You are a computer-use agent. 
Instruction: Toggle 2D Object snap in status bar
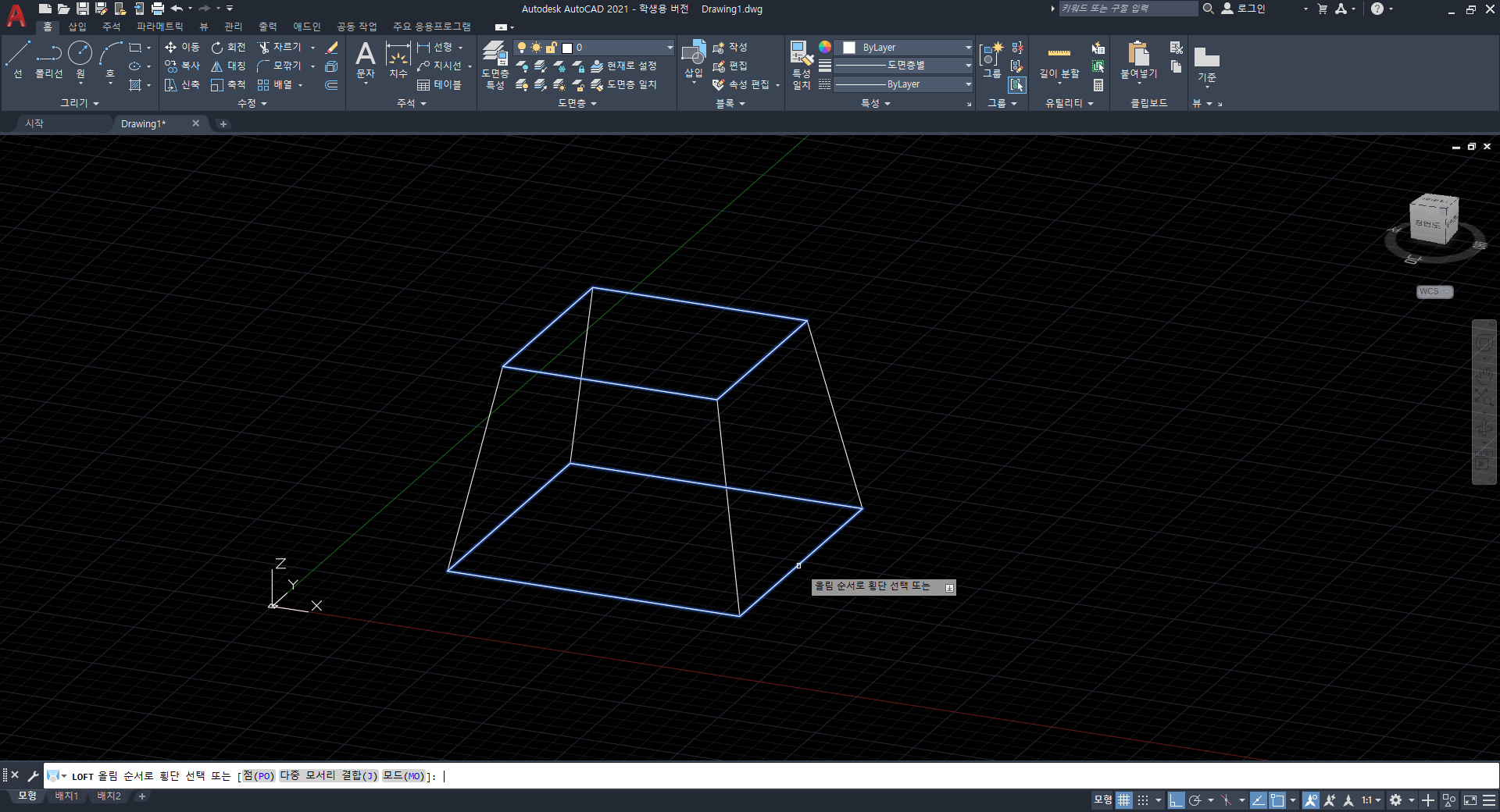click(x=1277, y=800)
